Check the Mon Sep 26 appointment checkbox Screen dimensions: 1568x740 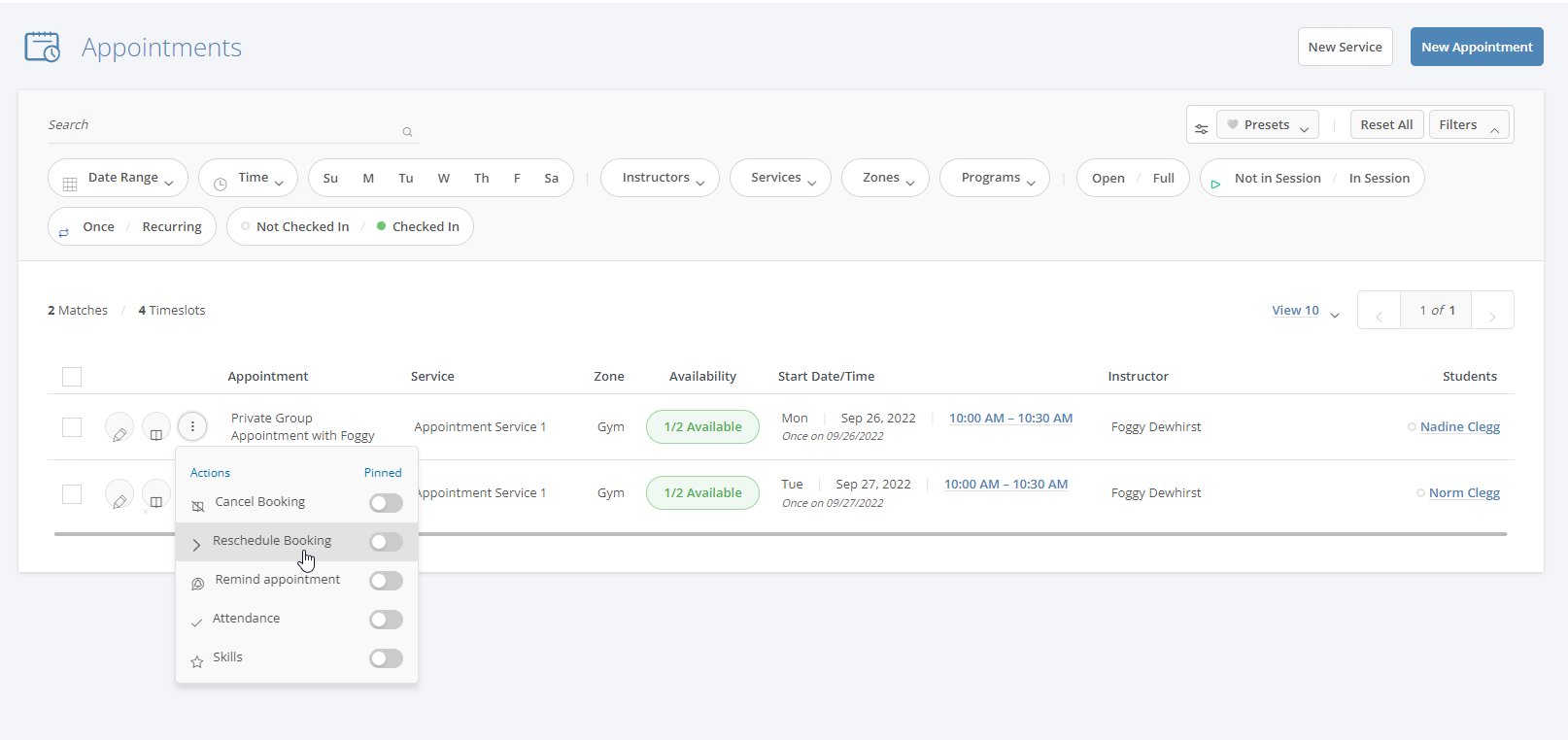[72, 427]
